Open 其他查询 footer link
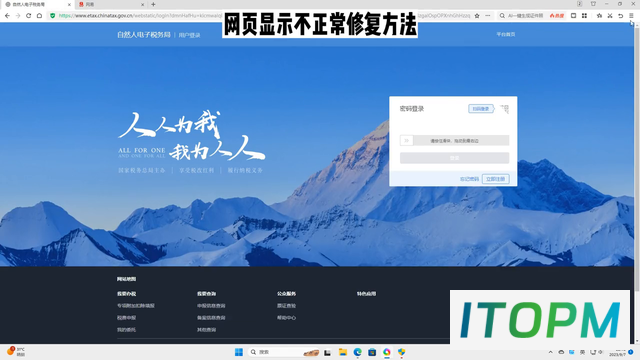 point(207,330)
